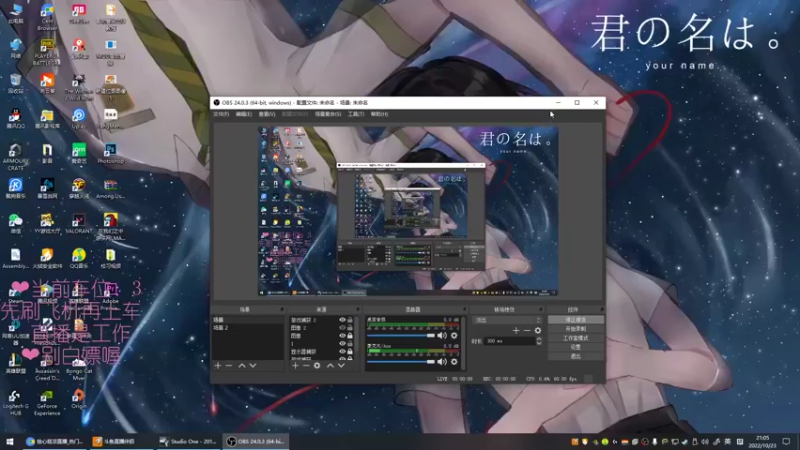The image size is (800, 450).
Task: Open the 编辑(E) menu in OBS
Action: (244, 114)
